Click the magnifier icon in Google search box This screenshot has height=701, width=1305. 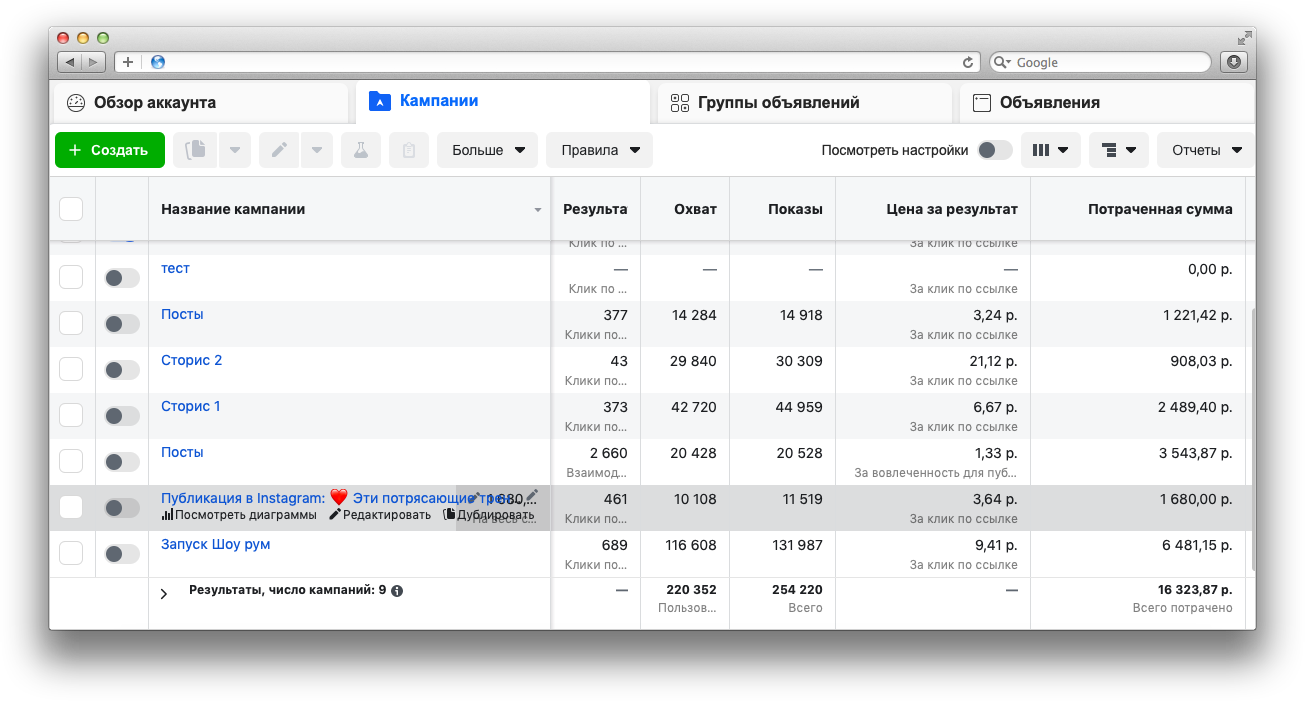point(1003,62)
